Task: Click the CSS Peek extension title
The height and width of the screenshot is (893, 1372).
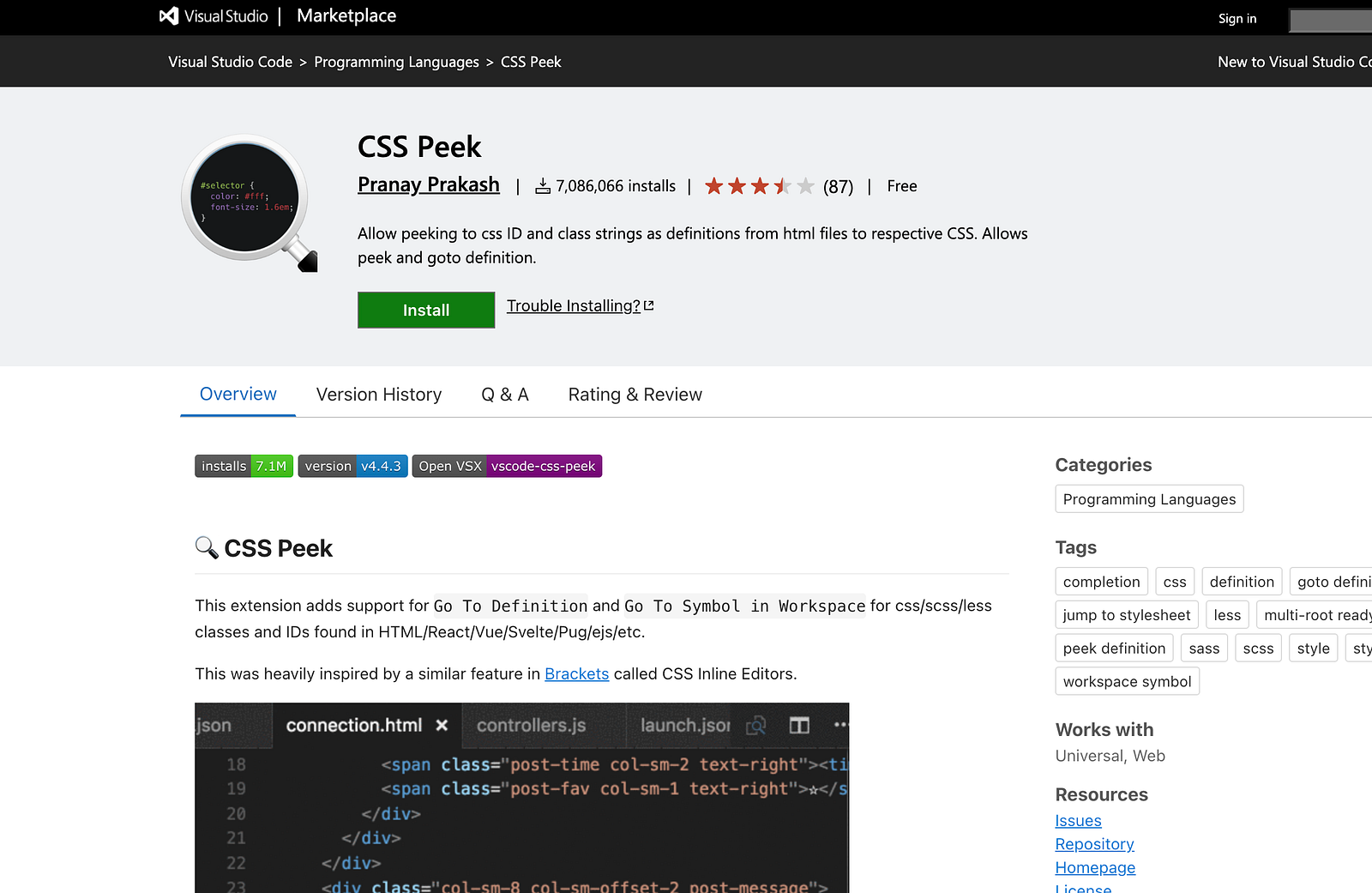Action: click(x=419, y=147)
